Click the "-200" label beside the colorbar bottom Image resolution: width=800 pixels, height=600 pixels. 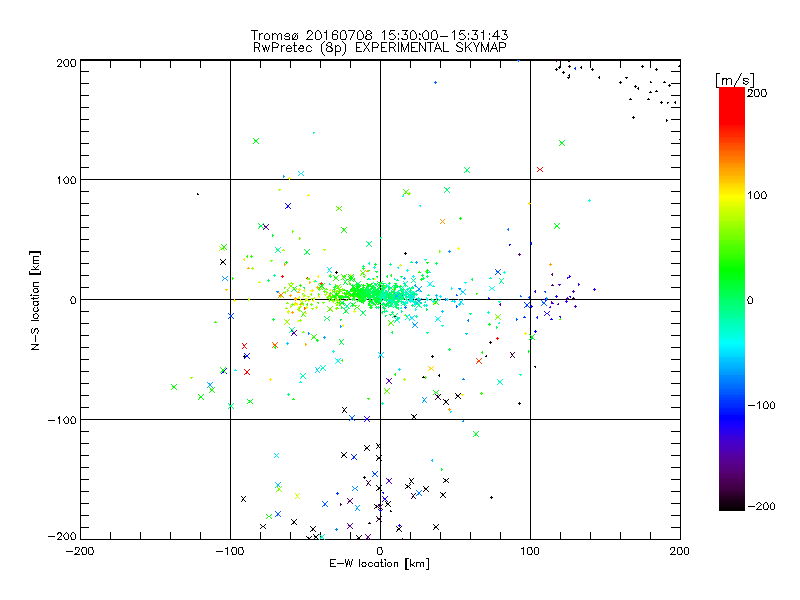(x=761, y=506)
